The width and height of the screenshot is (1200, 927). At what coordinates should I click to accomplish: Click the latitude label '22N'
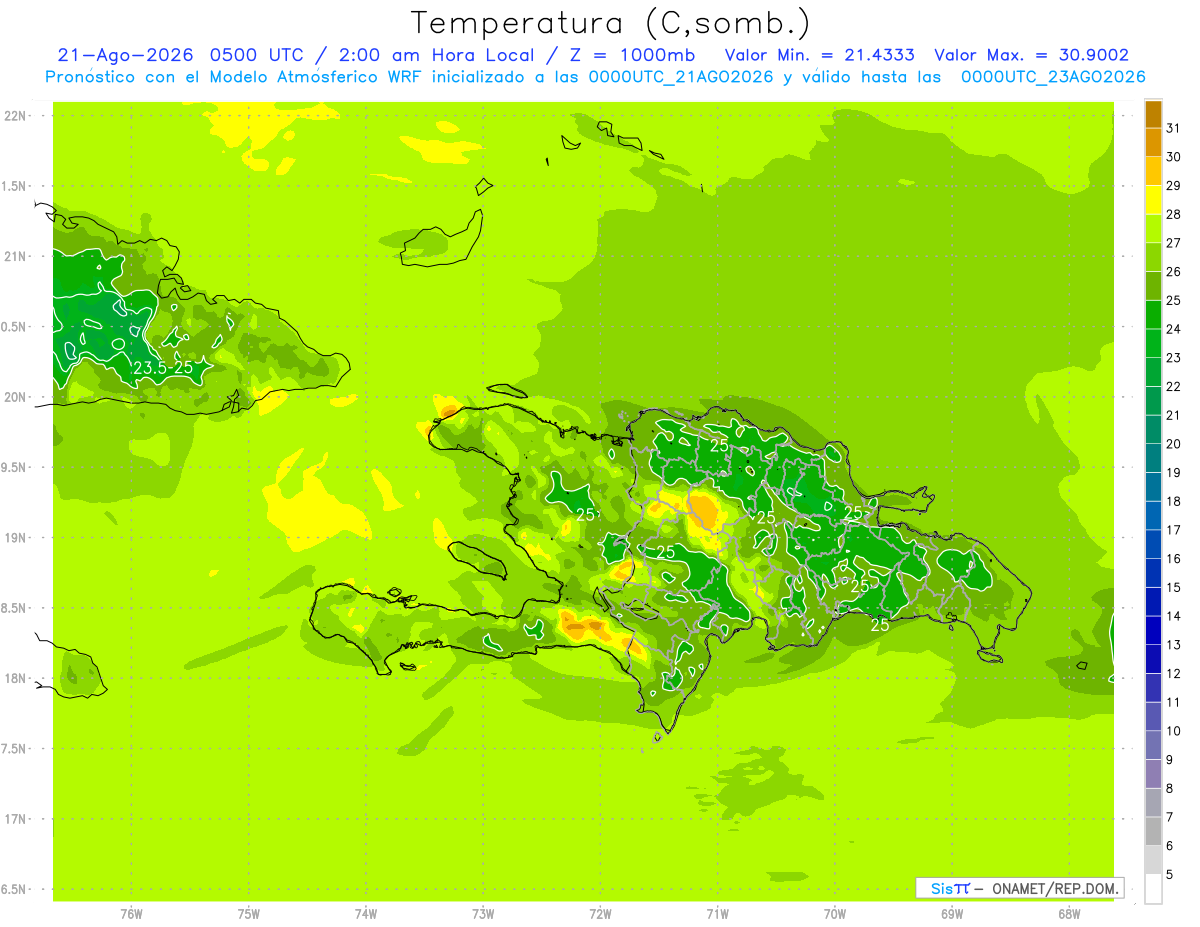coord(15,116)
